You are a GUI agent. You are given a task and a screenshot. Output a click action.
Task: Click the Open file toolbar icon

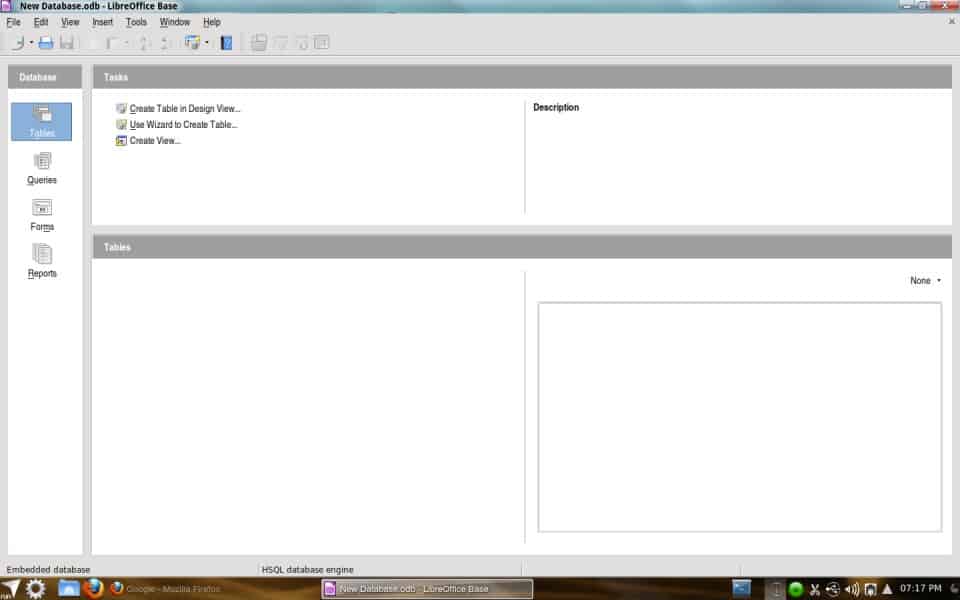[x=46, y=42]
